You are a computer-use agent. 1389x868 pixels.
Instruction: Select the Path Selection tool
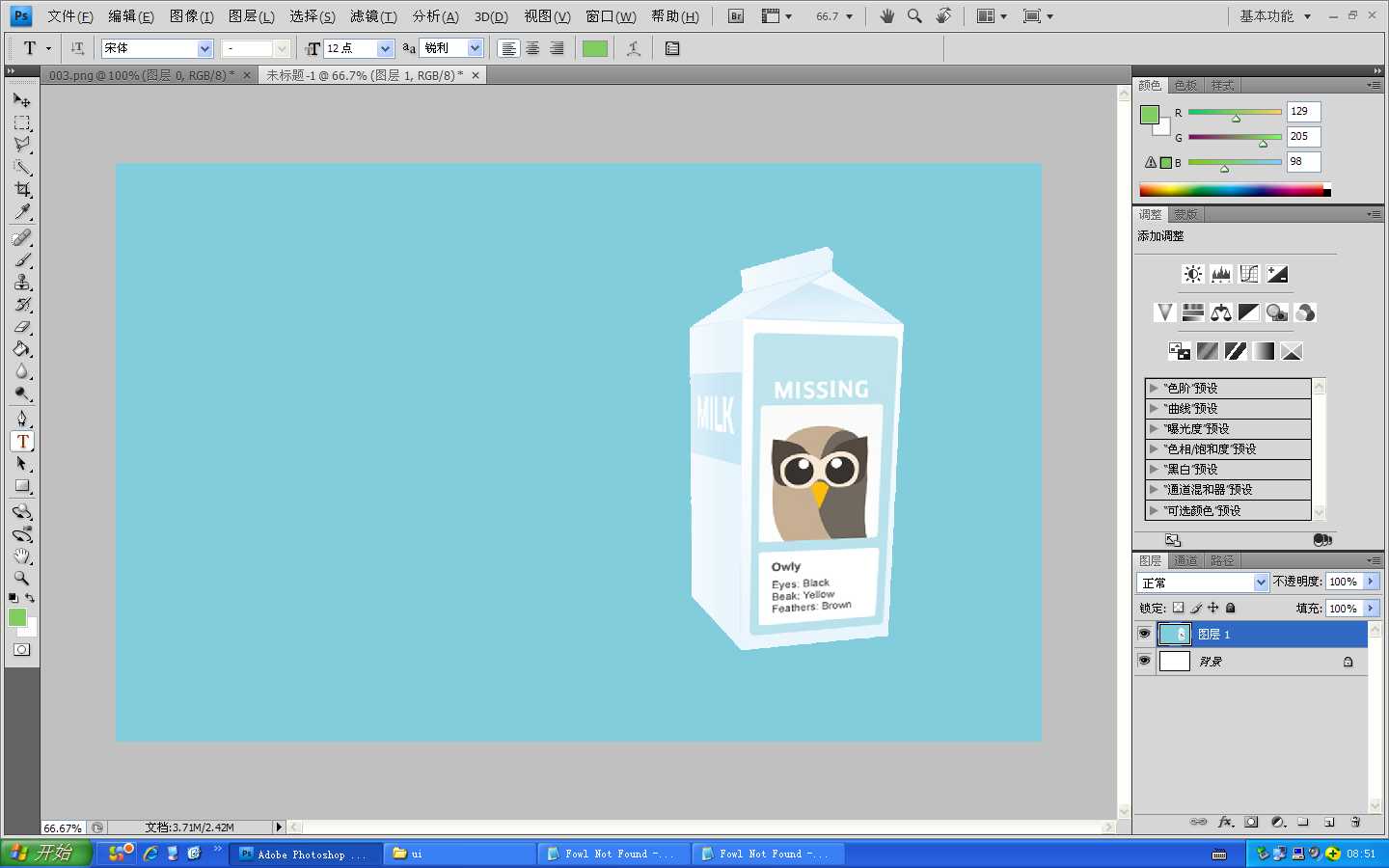[x=22, y=464]
